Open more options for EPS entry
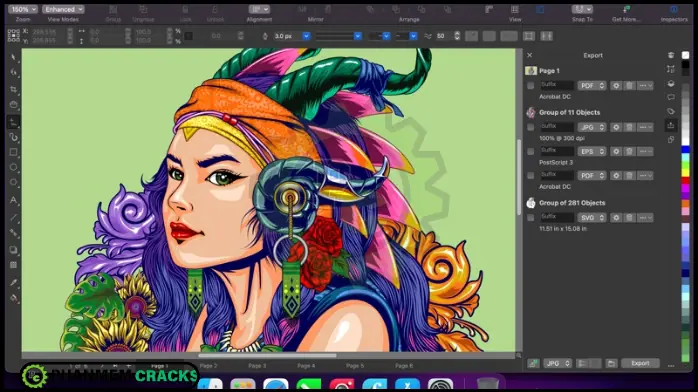 (645, 151)
